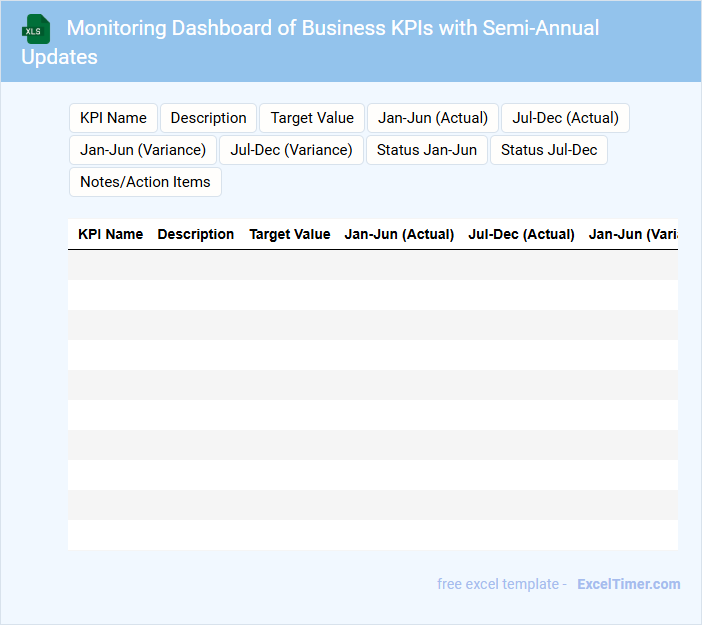Click the green XLS file icon
Viewport: 702px width, 625px height.
(36, 29)
